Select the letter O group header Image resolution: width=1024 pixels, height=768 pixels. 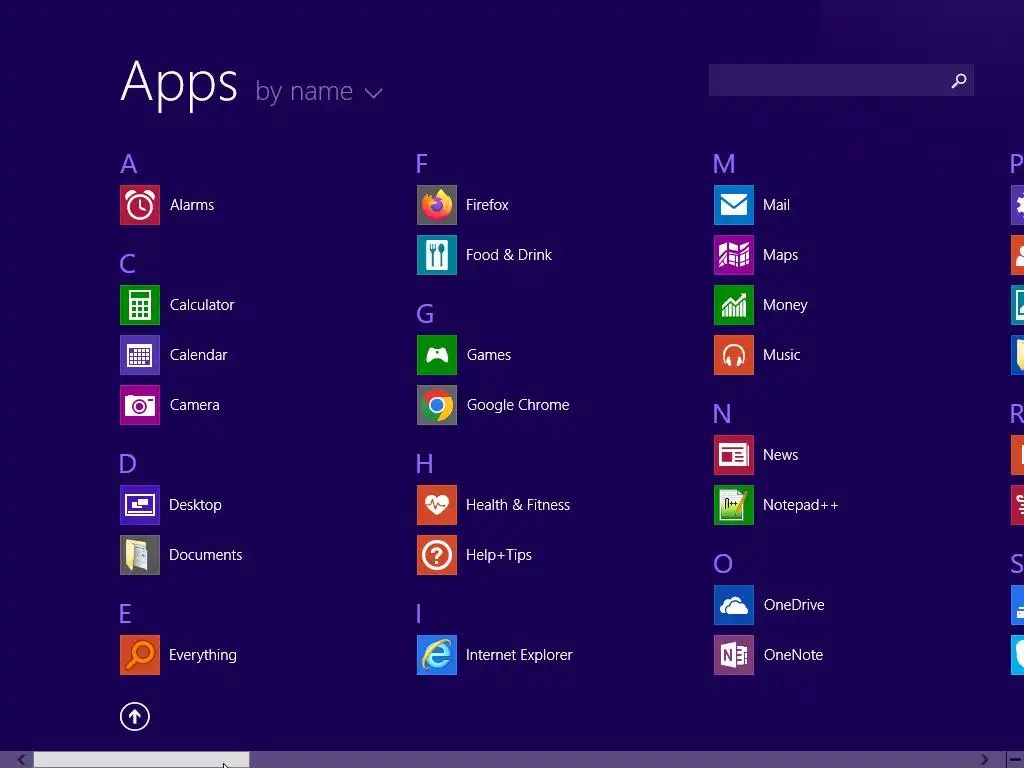[723, 564]
